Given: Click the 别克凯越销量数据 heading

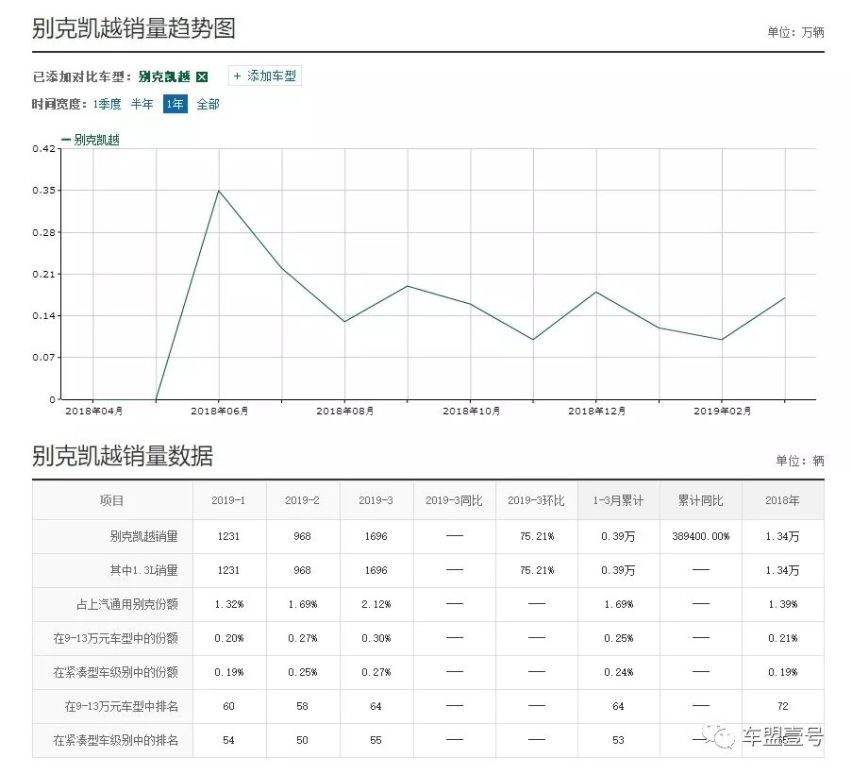Looking at the screenshot, I should 122,455.
